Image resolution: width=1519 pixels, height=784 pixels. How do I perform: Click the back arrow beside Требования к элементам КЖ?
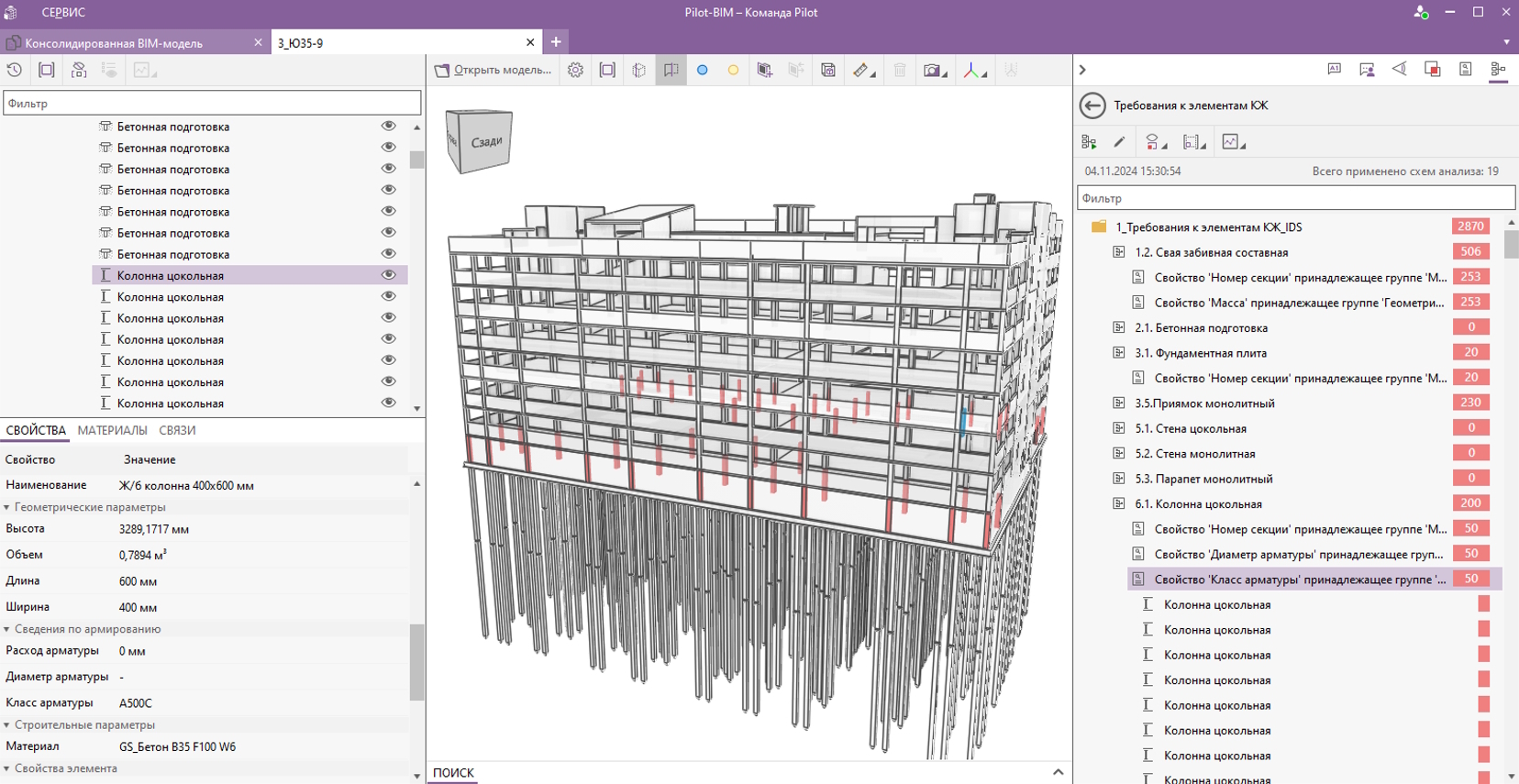click(1092, 105)
